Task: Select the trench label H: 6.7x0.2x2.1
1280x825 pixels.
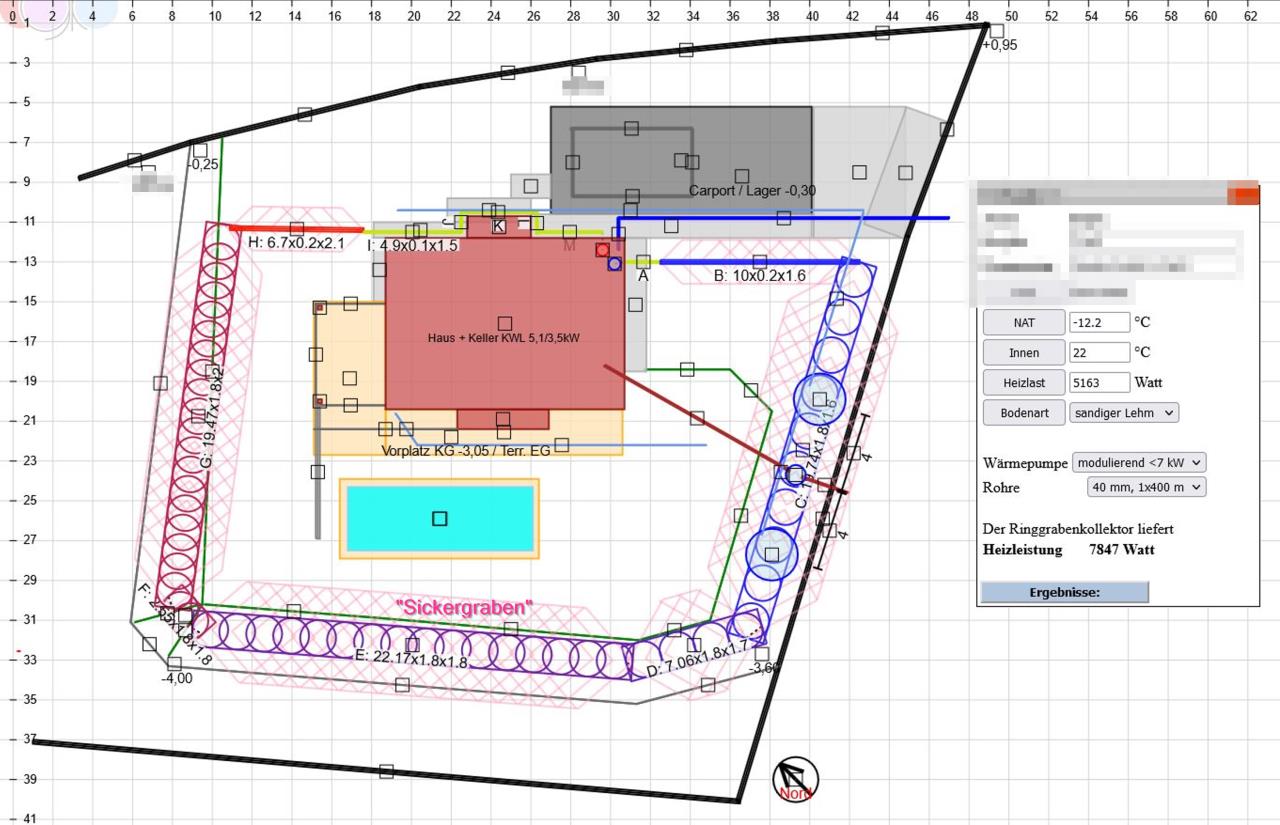Action: [296, 243]
